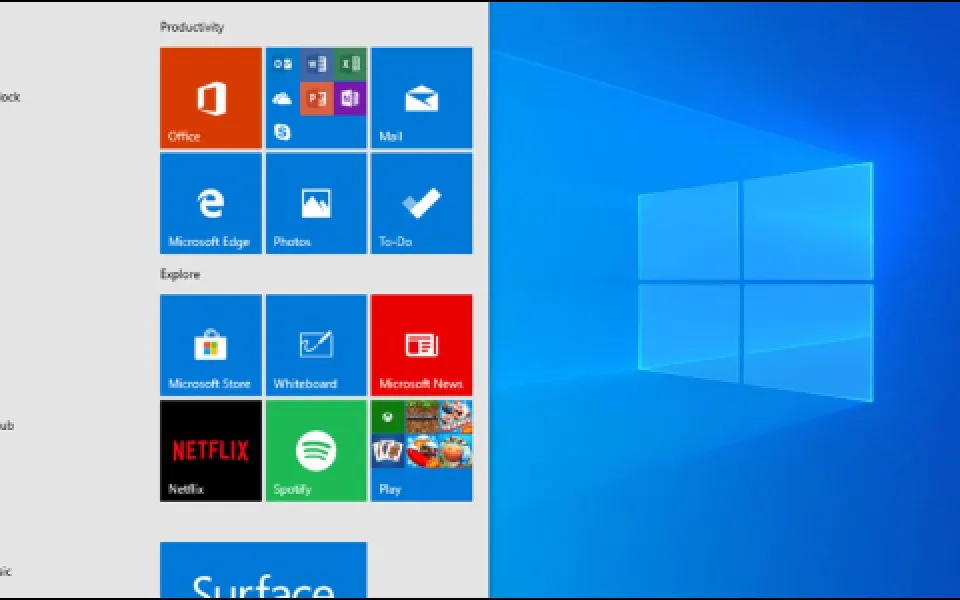Launch Word from the Office apps folder tile
The height and width of the screenshot is (600, 960).
coord(317,64)
